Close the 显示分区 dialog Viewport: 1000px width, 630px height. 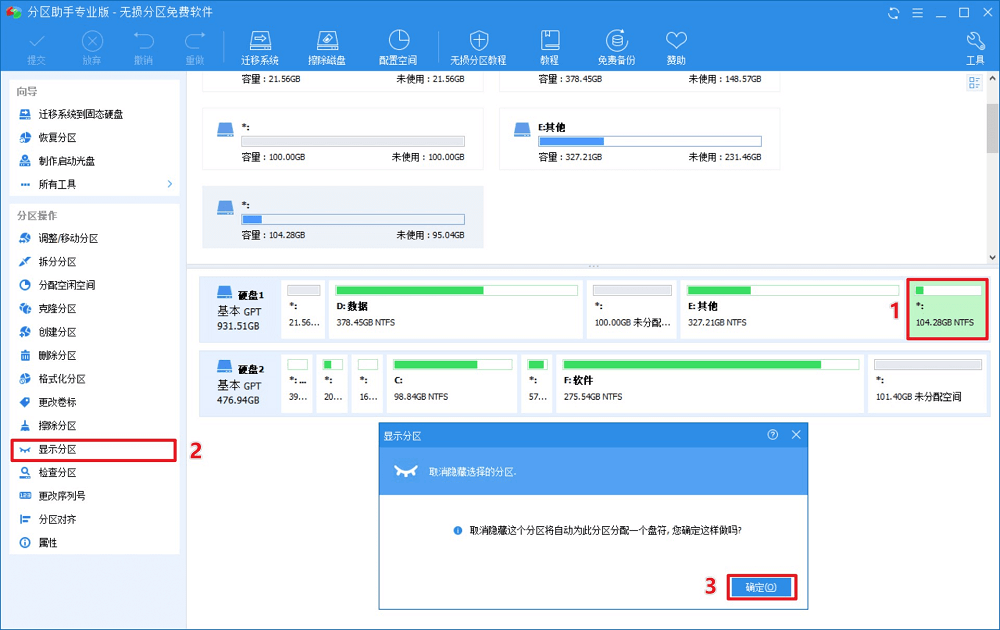(796, 435)
